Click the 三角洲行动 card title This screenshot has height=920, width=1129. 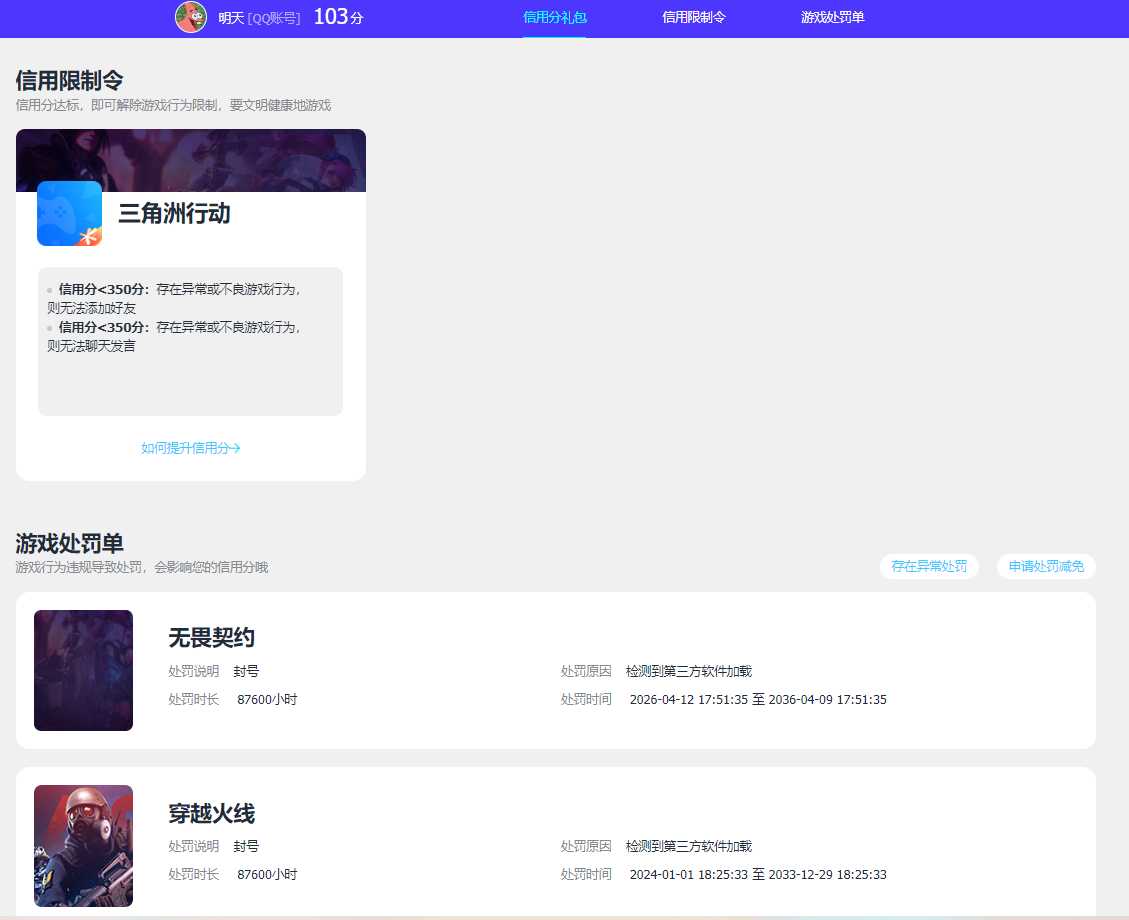[x=174, y=213]
